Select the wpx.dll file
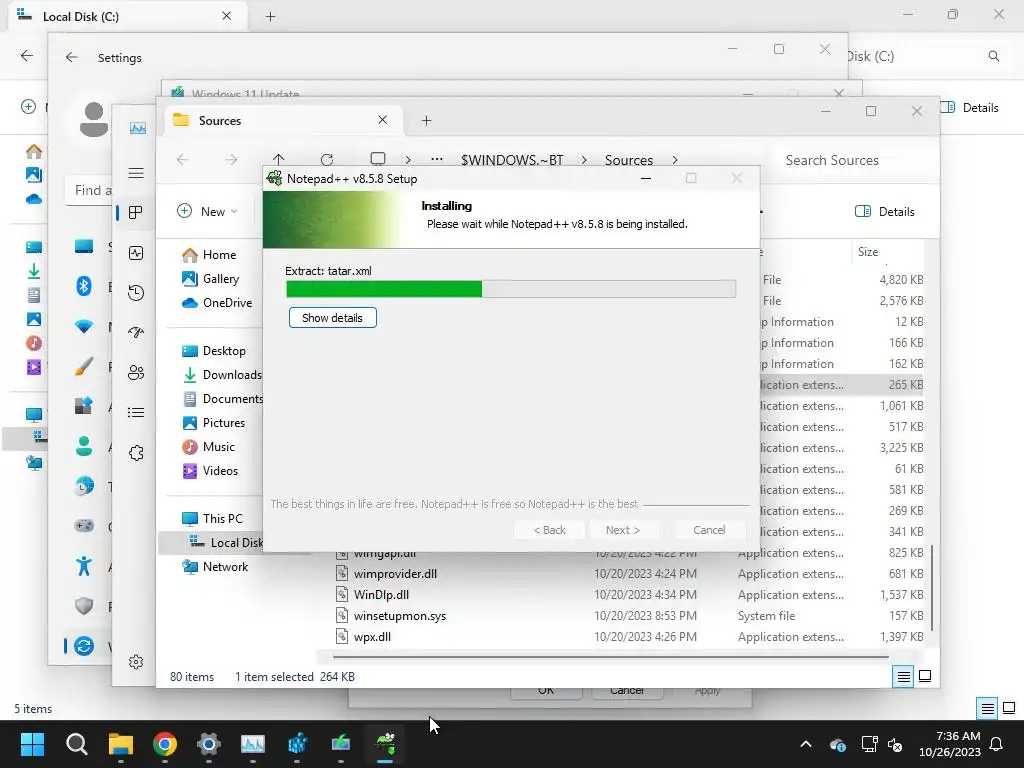This screenshot has height=768, width=1024. [372, 637]
